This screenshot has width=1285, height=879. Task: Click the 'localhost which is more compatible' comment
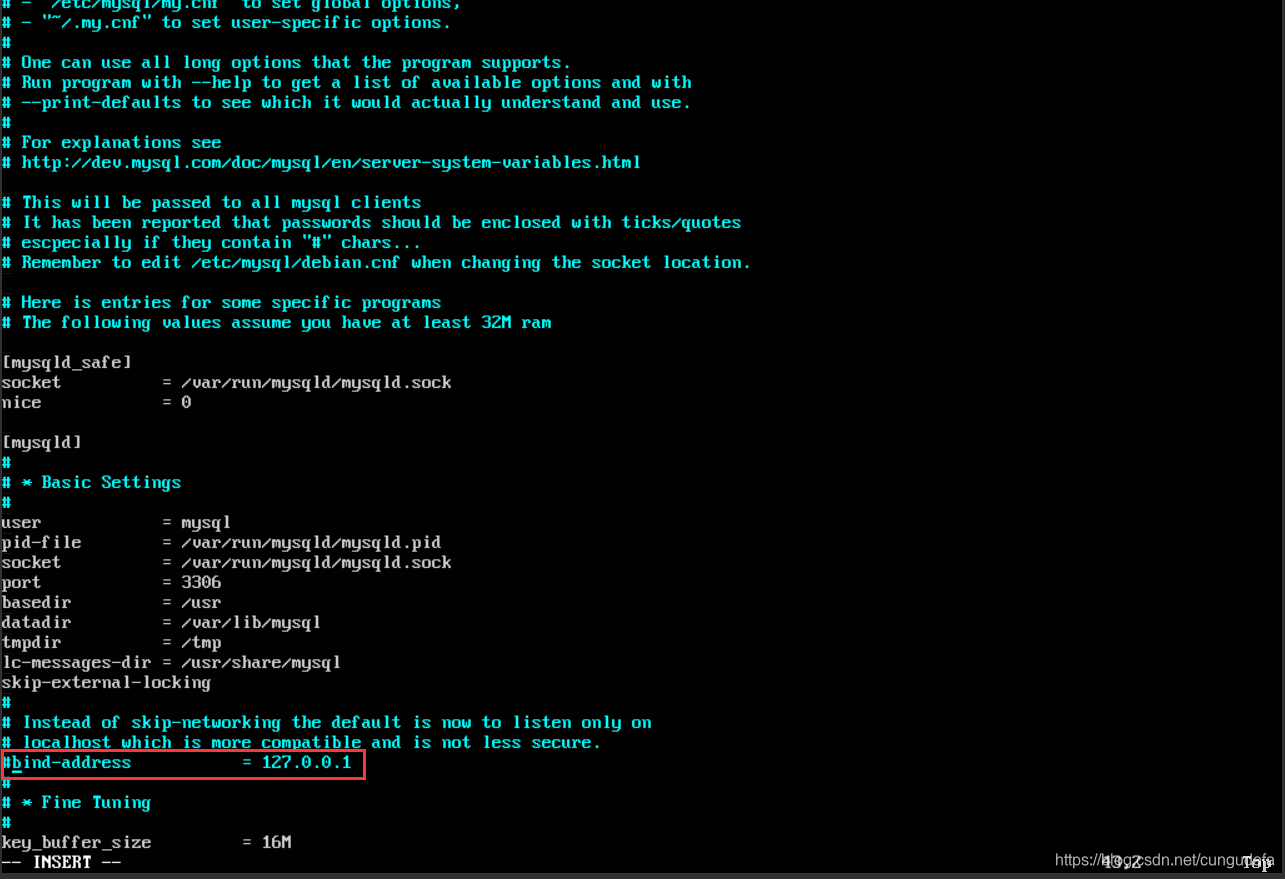tap(302, 743)
